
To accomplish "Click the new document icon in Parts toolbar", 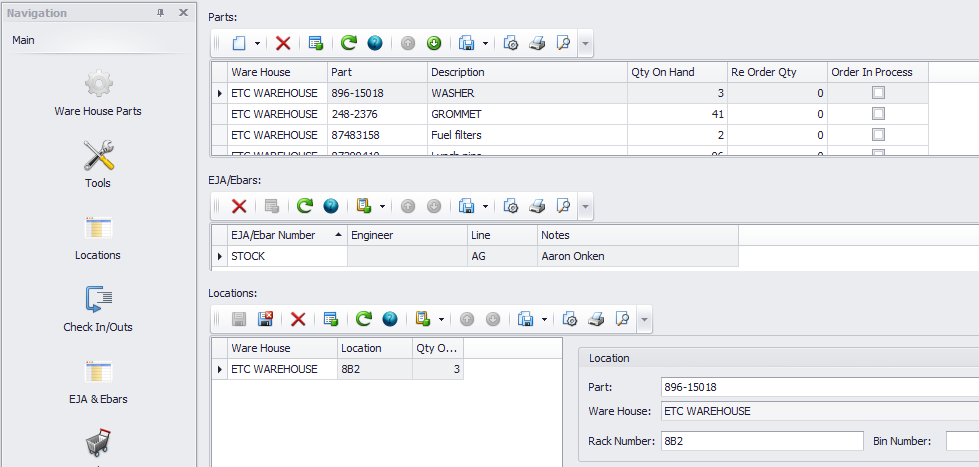I will (239, 43).
